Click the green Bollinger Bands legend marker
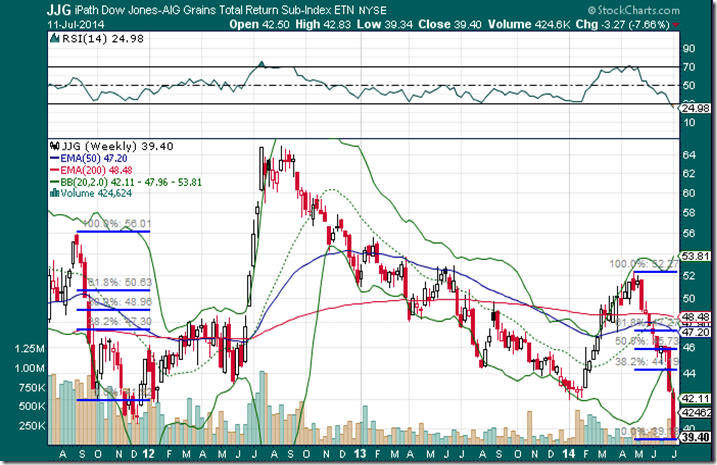This screenshot has width=717, height=465. tap(52, 181)
